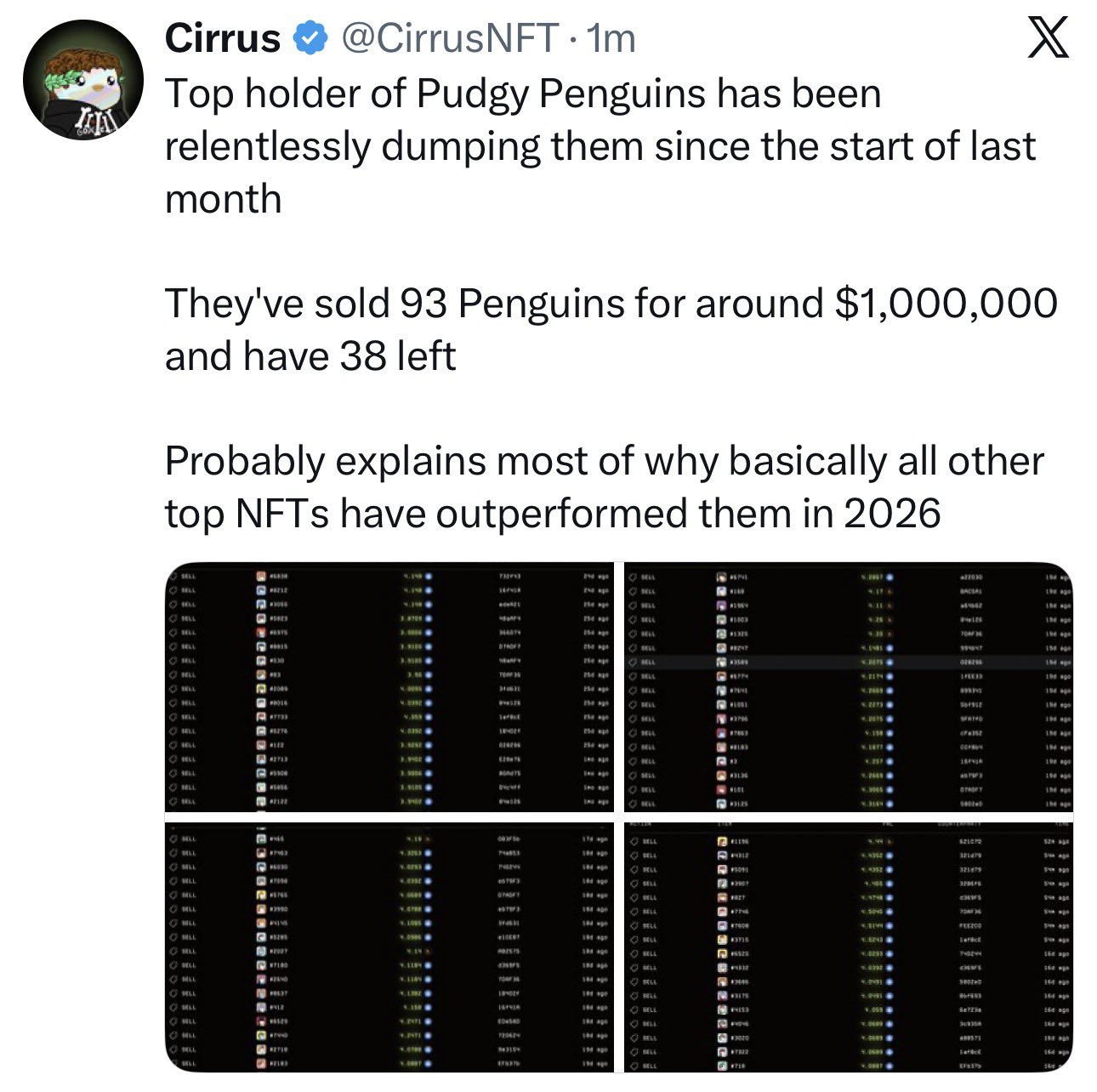Click penguin #6838 icon in top-left screenshot
1097x1092 pixels.
click(x=263, y=576)
